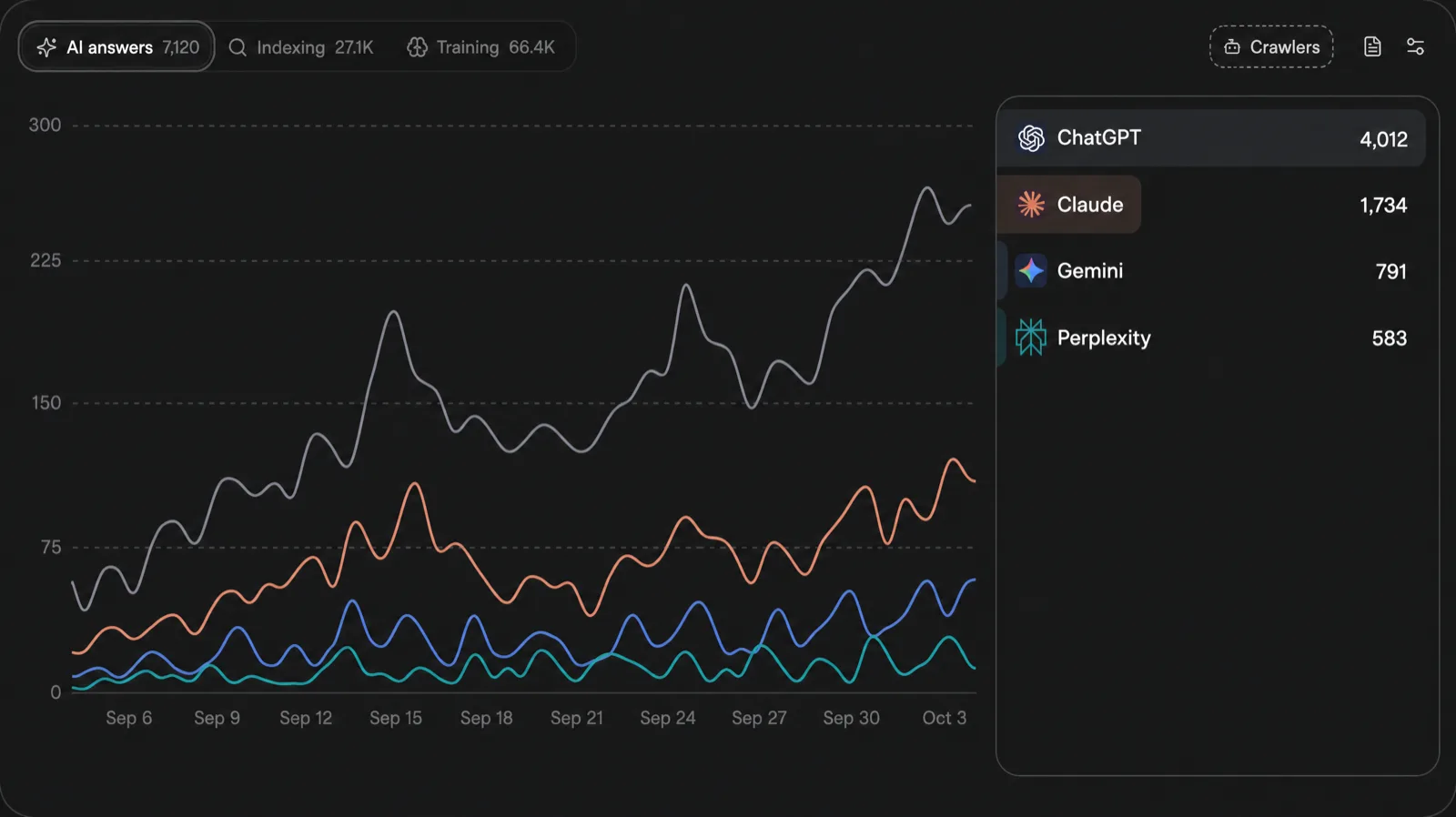
Task: Click the brain icon beside Training
Action: pos(417,47)
